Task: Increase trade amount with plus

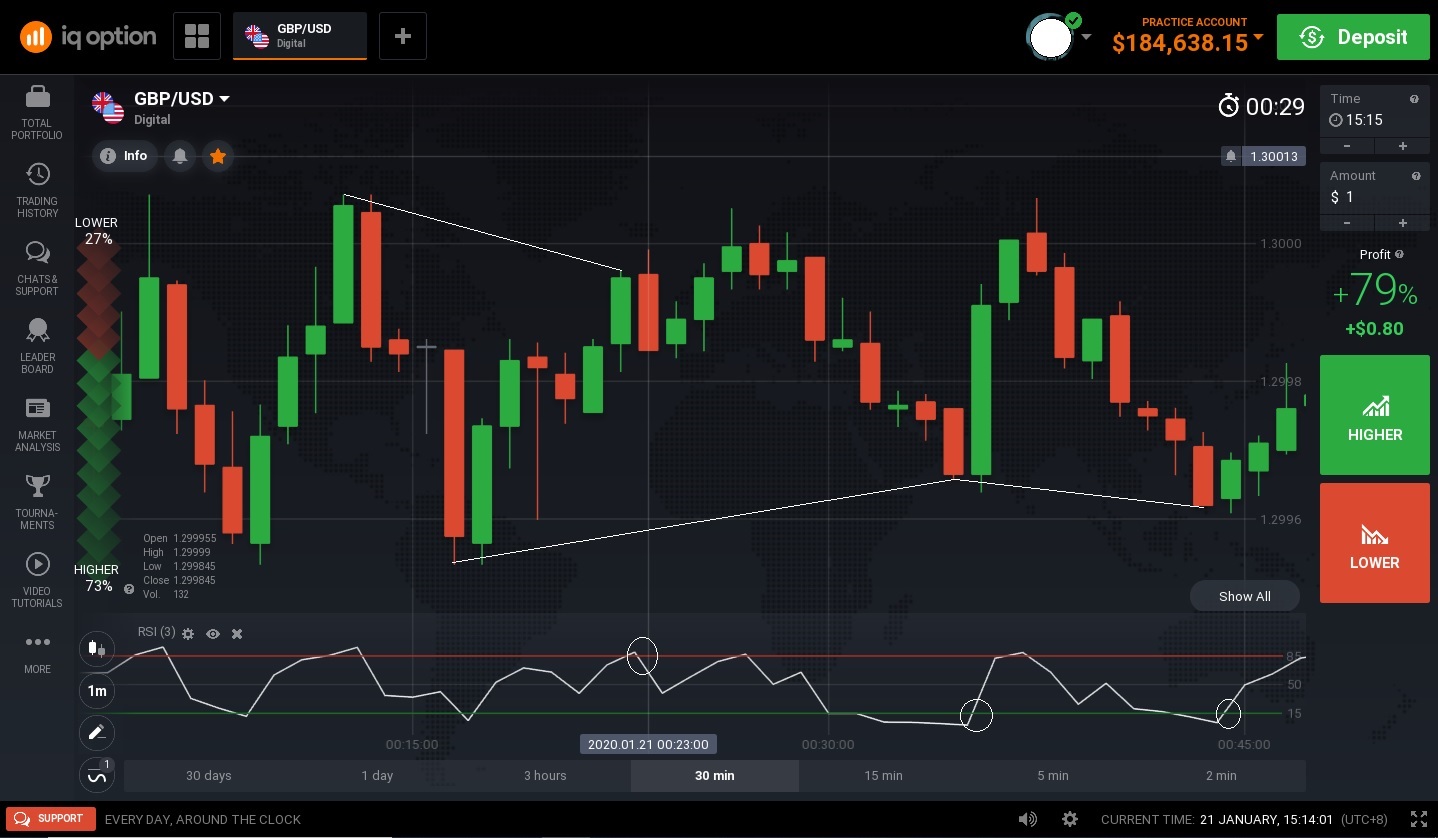Action: (x=1402, y=223)
